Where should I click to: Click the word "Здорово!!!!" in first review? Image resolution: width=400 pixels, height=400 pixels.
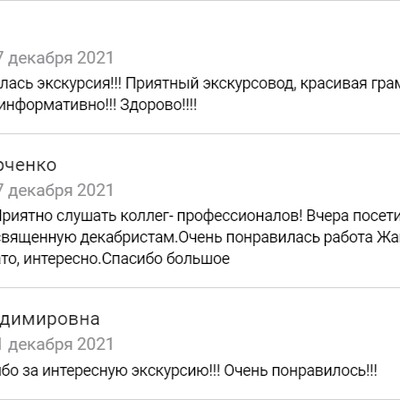(x=158, y=105)
